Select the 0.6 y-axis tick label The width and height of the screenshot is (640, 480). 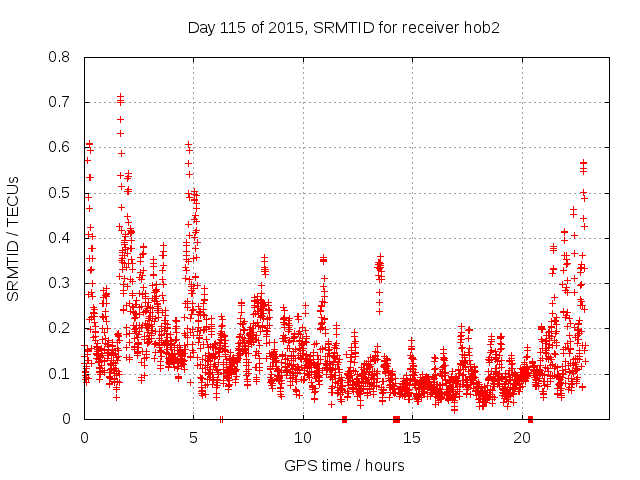[x=62, y=147]
